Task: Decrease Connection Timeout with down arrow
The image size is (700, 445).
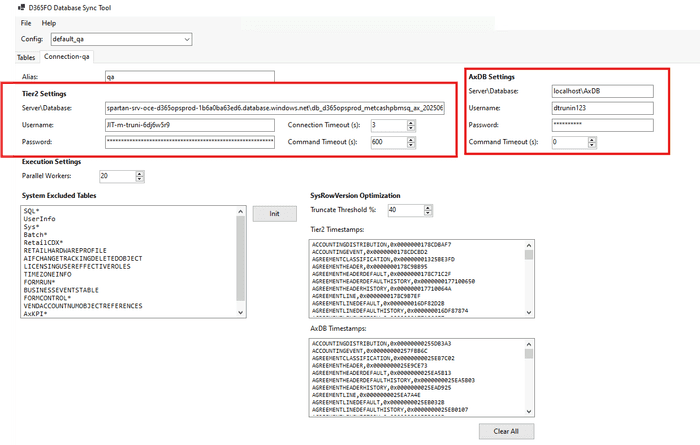Action: pyautogui.click(x=411, y=129)
